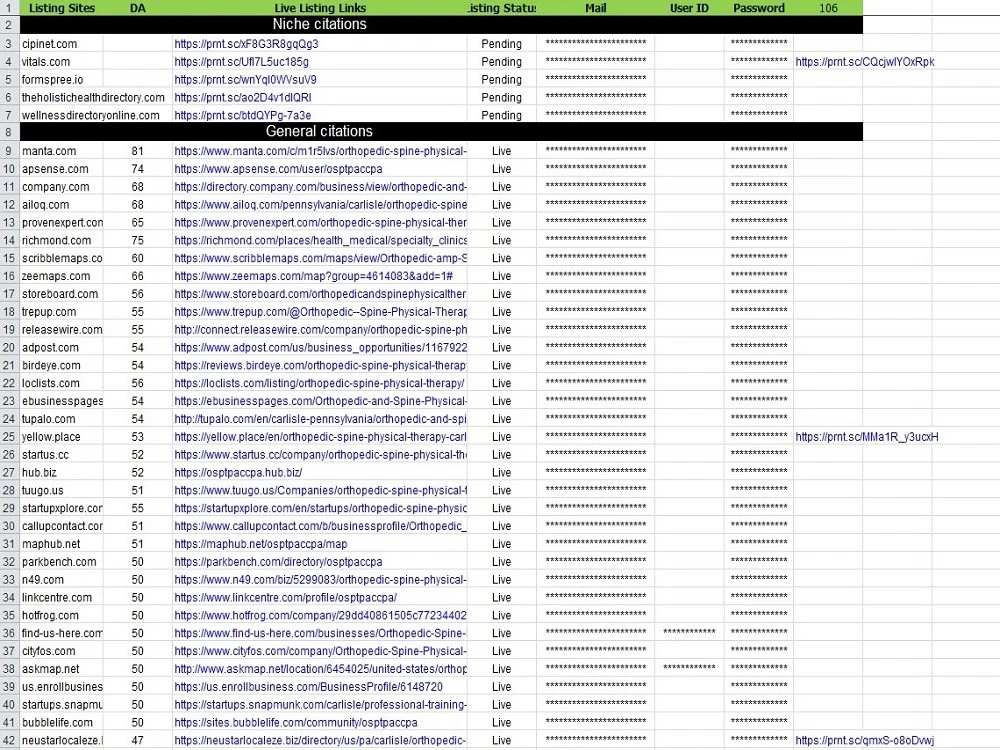Screen dimensions: 1000x750
Task: Select the 'DA' column header cell
Action: click(x=138, y=8)
